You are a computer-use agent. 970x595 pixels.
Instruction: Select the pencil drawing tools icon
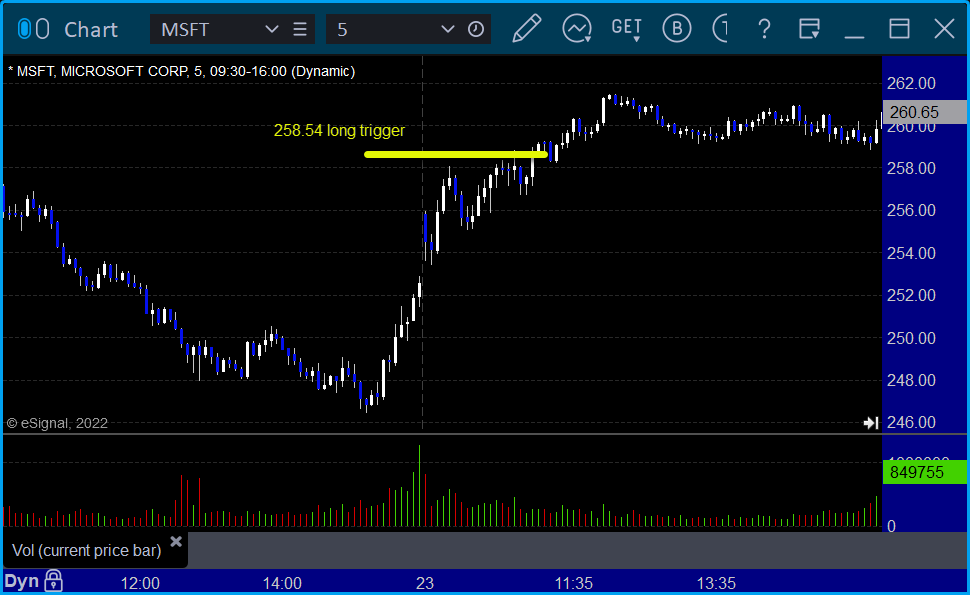coord(526,28)
